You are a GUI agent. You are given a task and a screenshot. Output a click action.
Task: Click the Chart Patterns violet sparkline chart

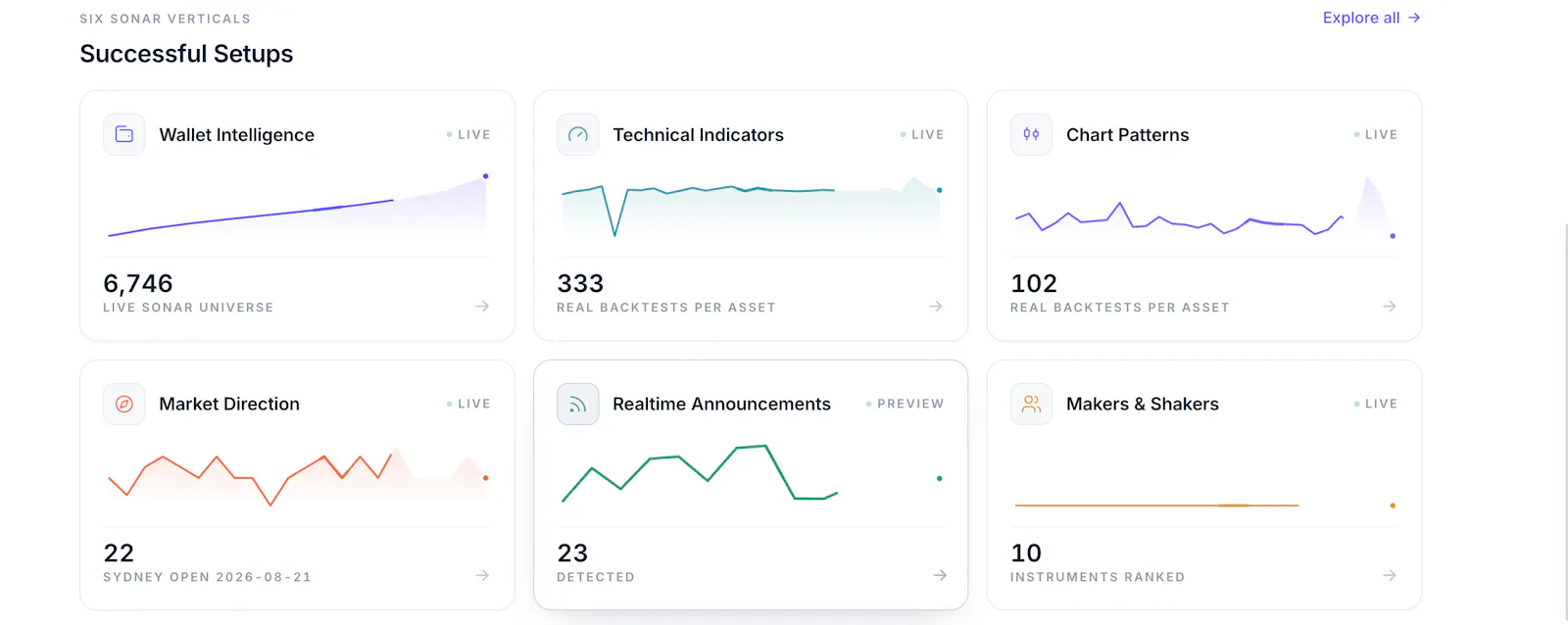point(1205,208)
